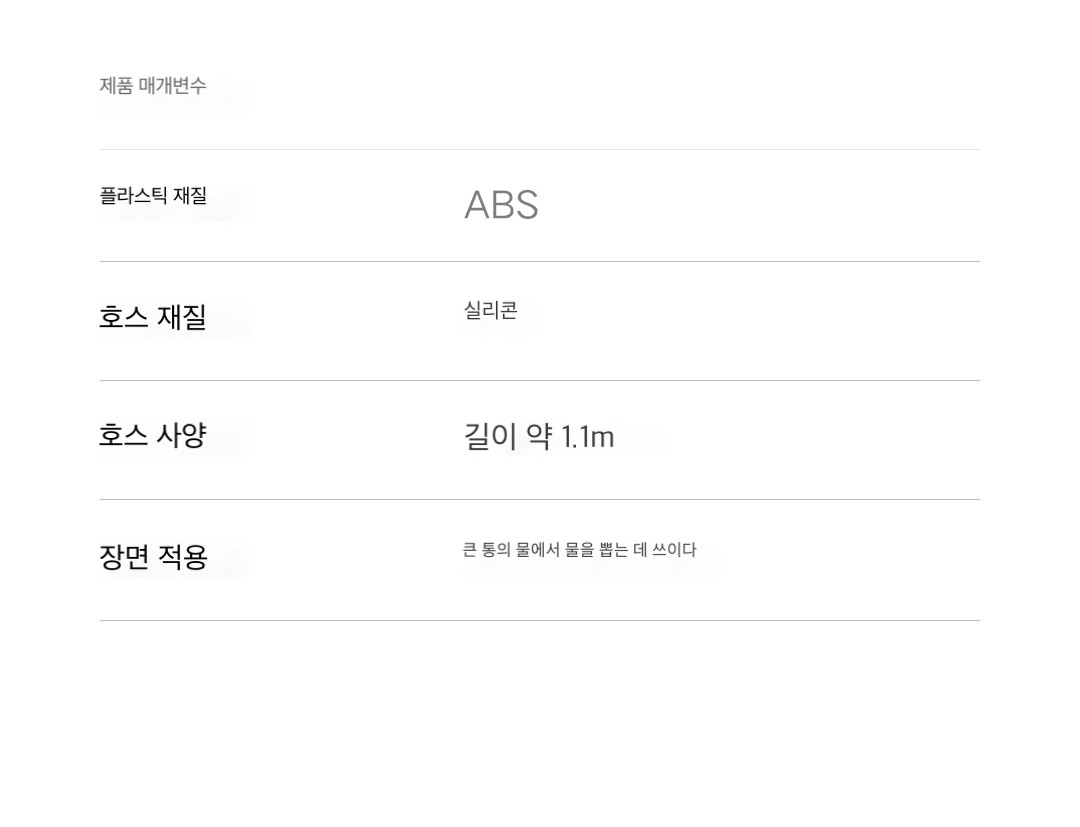The height and width of the screenshot is (827, 1080).
Task: Click the word 재질 after 플라스틱
Action: pos(190,196)
